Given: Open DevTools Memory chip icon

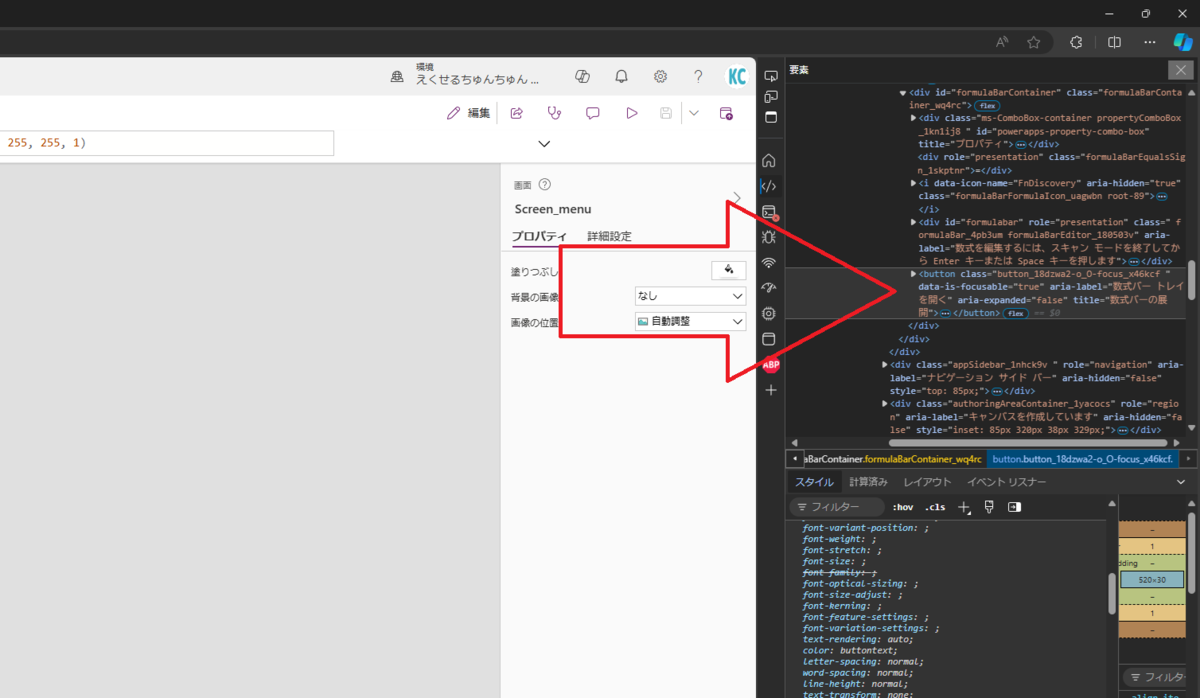Looking at the screenshot, I should click(769, 313).
